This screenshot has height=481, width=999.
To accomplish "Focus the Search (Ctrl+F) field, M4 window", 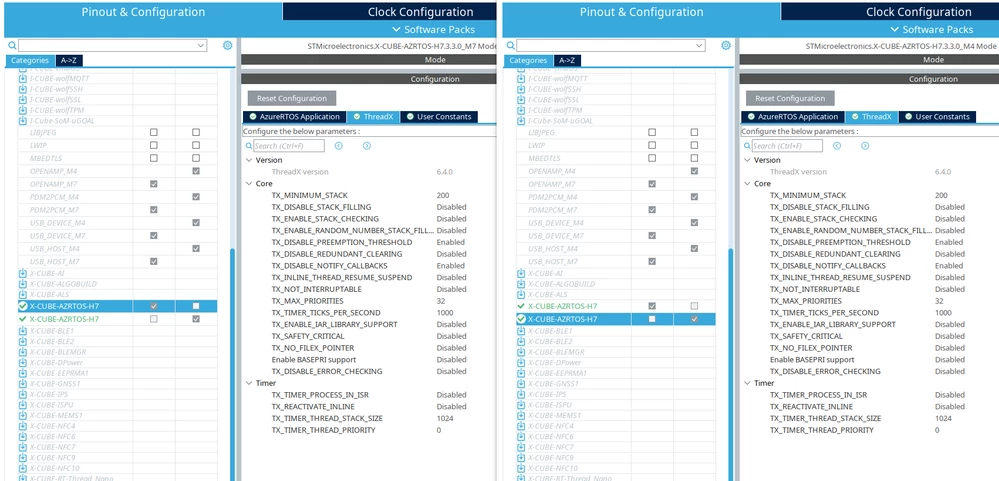I will click(x=787, y=146).
